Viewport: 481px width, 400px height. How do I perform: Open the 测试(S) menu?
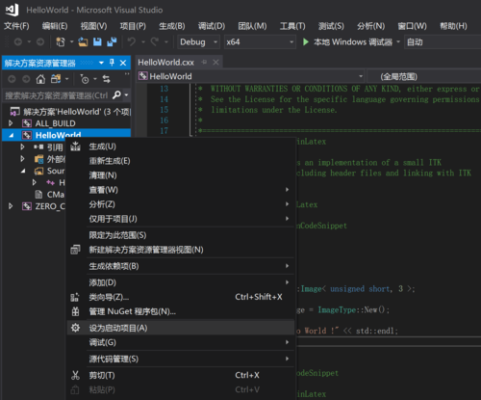point(331,26)
